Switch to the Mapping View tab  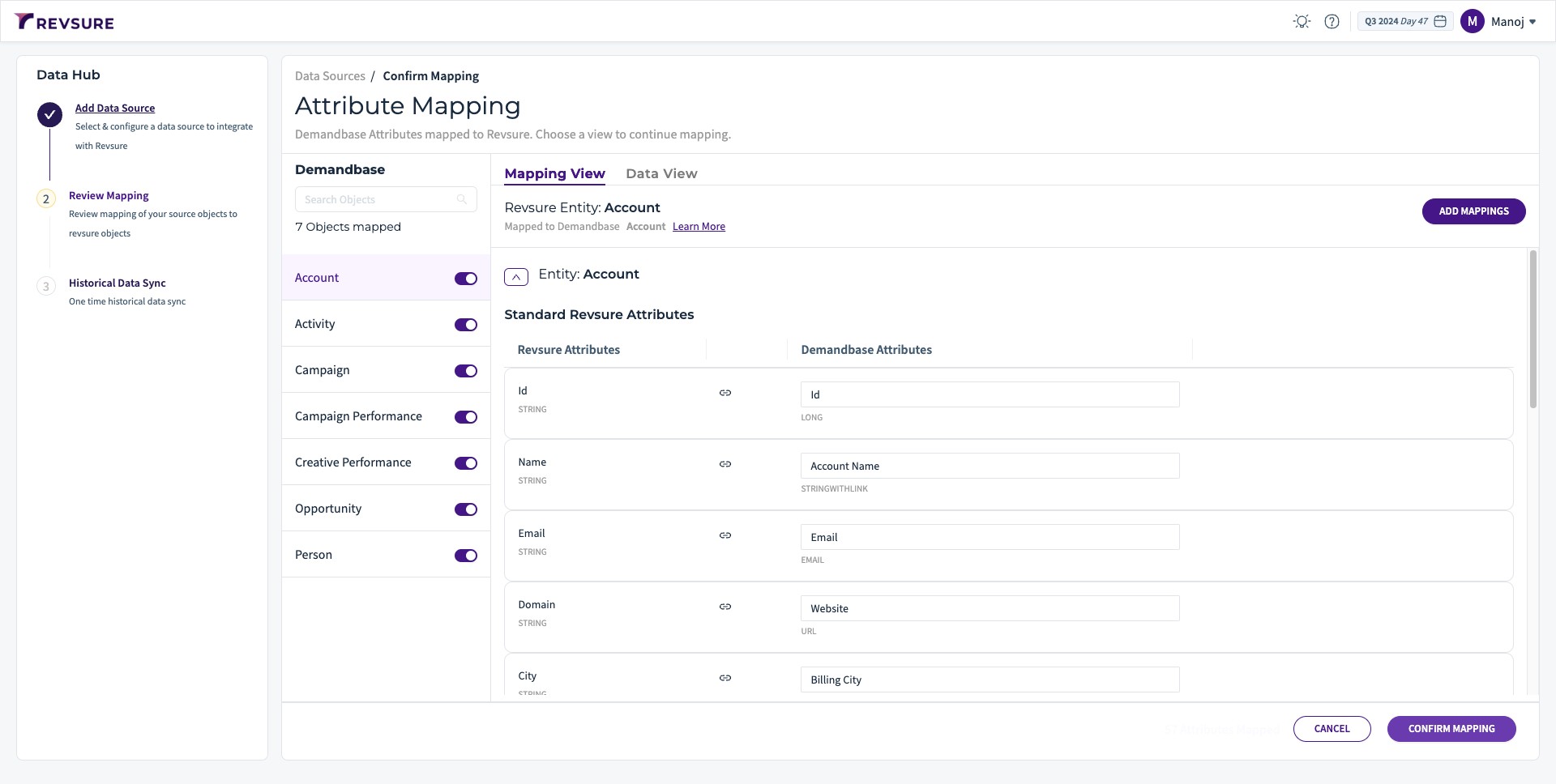click(x=554, y=173)
